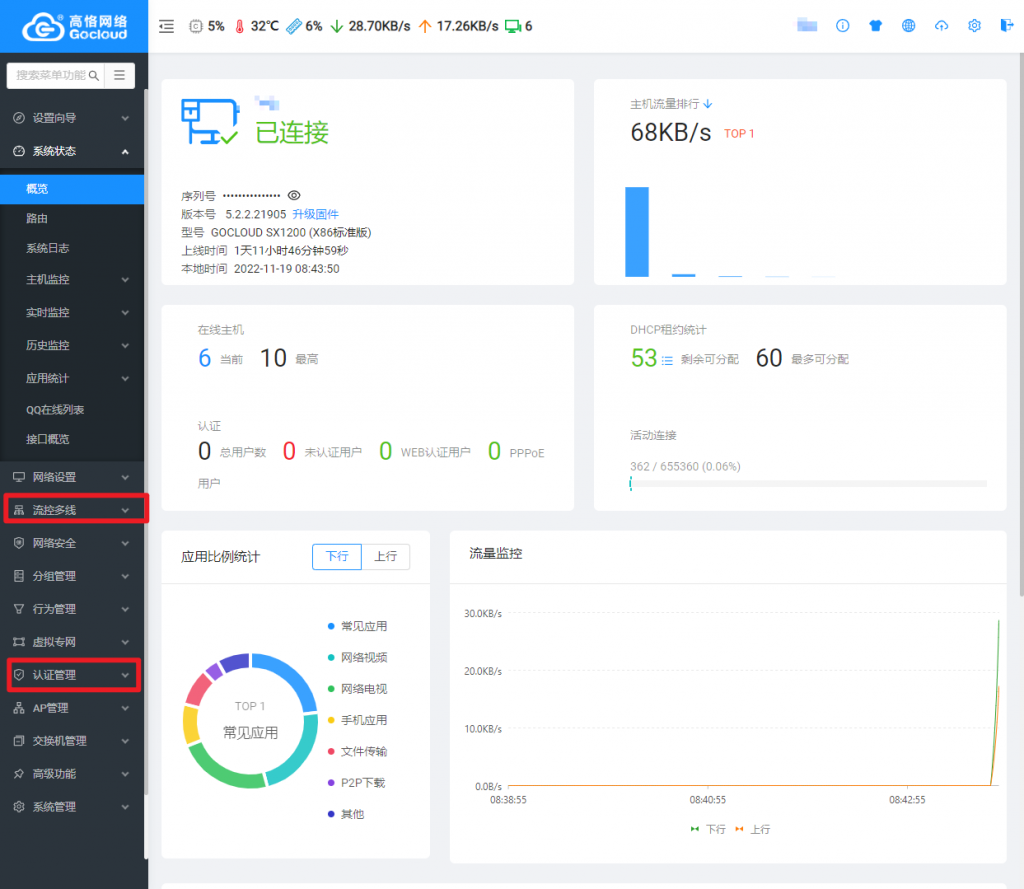
Task: Click the info circle icon in header
Action: (x=842, y=26)
